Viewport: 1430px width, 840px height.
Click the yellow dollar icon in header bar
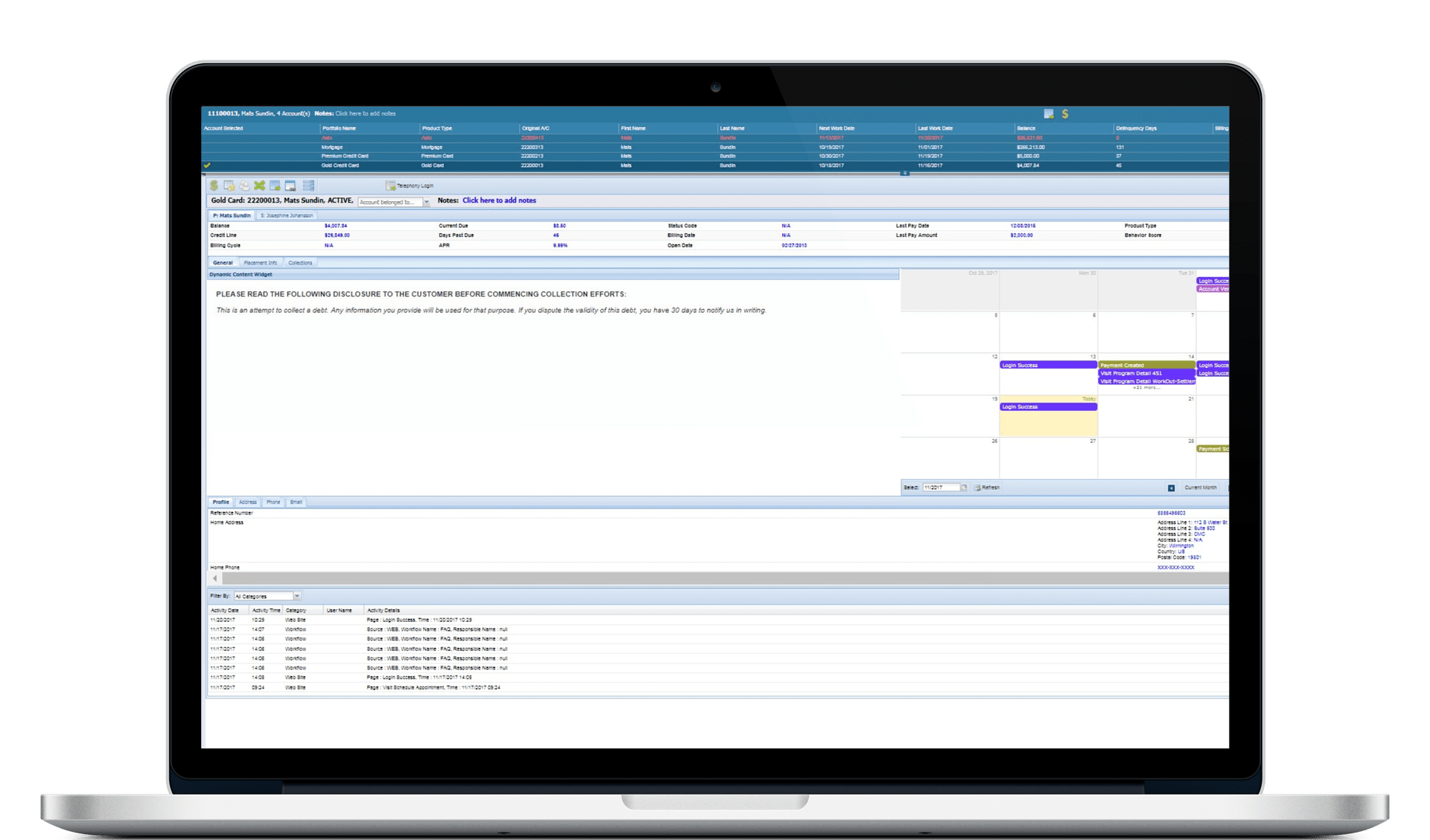1065,114
